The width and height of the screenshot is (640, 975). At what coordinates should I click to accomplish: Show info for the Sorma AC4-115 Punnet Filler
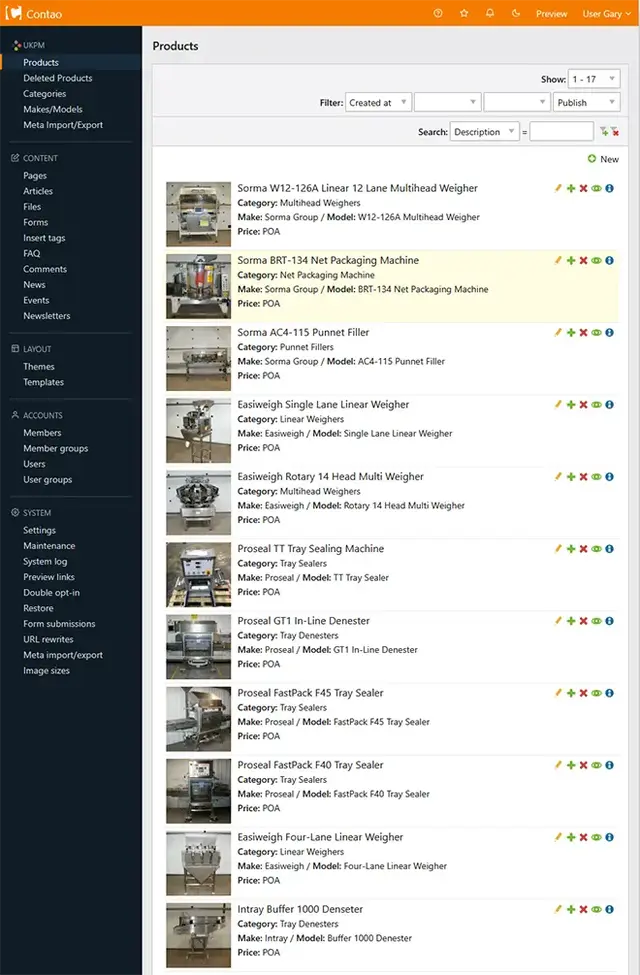(610, 332)
